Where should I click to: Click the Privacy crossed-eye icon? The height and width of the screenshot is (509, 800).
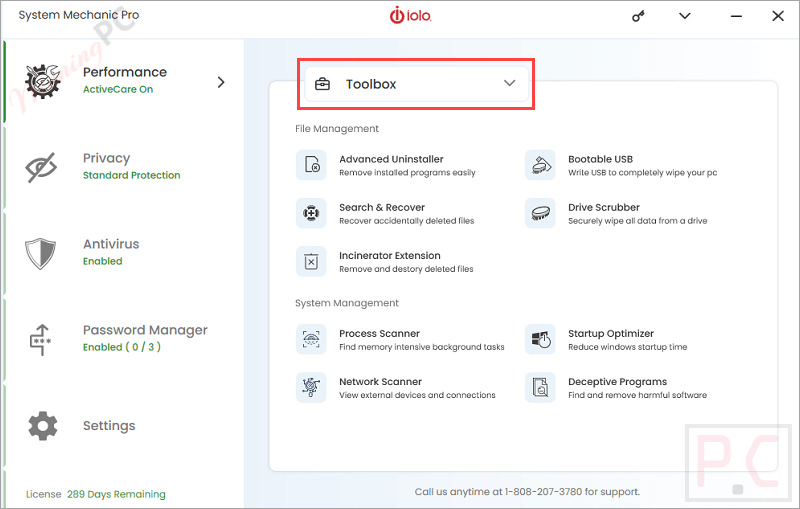coord(41,167)
